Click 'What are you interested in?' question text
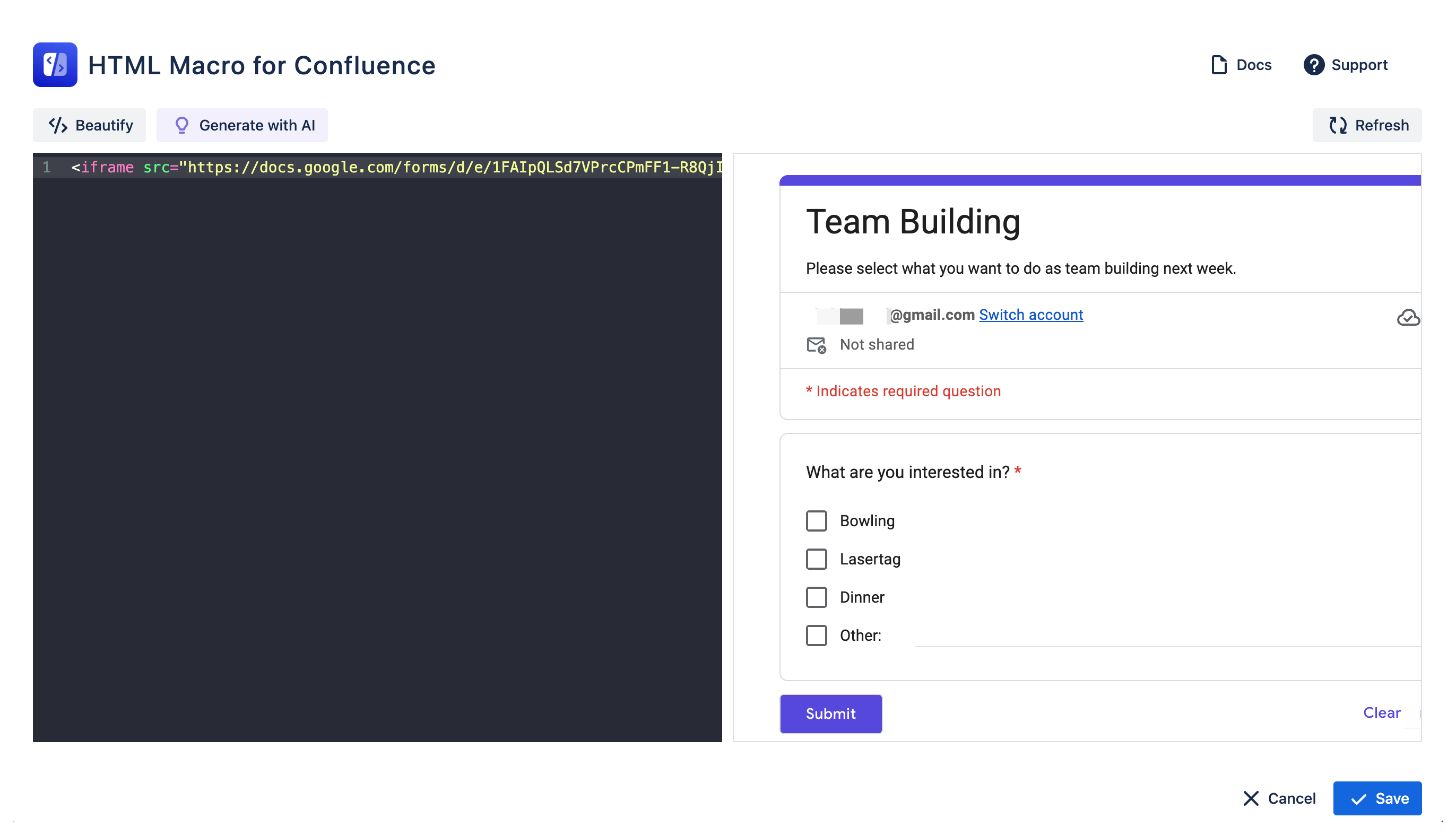Viewport: 1456px width, 835px height. [x=907, y=472]
